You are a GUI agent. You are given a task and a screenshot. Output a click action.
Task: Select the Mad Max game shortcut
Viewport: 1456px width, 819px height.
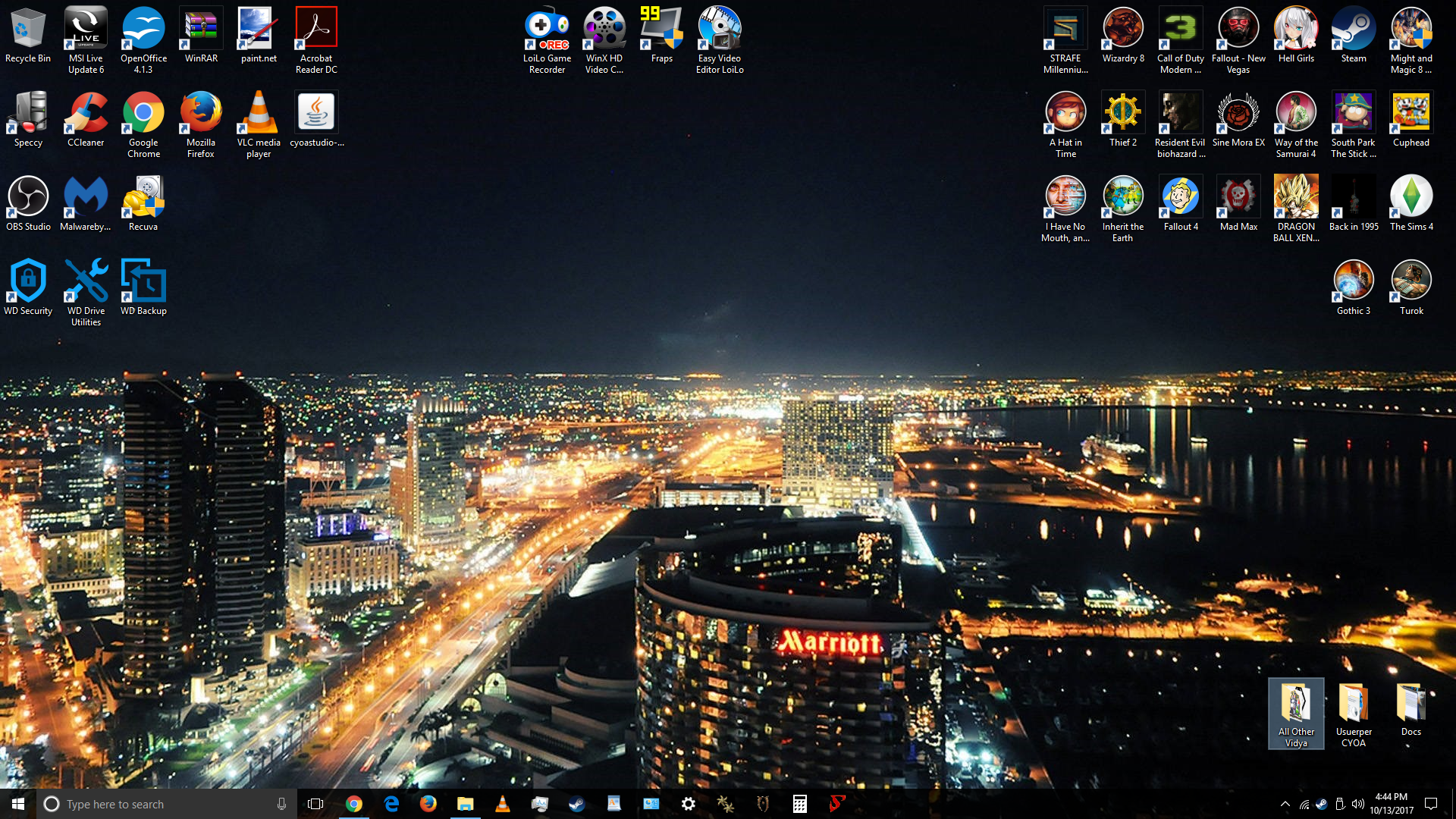coord(1238,204)
